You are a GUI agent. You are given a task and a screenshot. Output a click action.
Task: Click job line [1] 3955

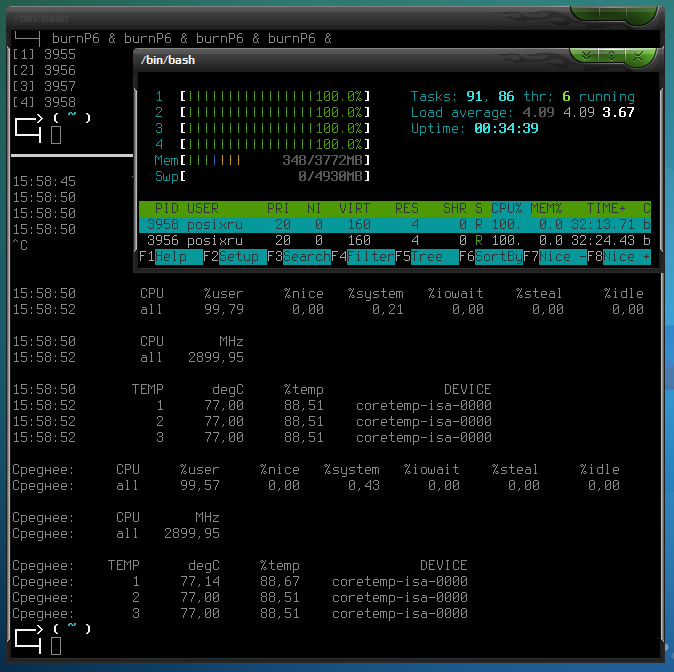pos(44,55)
